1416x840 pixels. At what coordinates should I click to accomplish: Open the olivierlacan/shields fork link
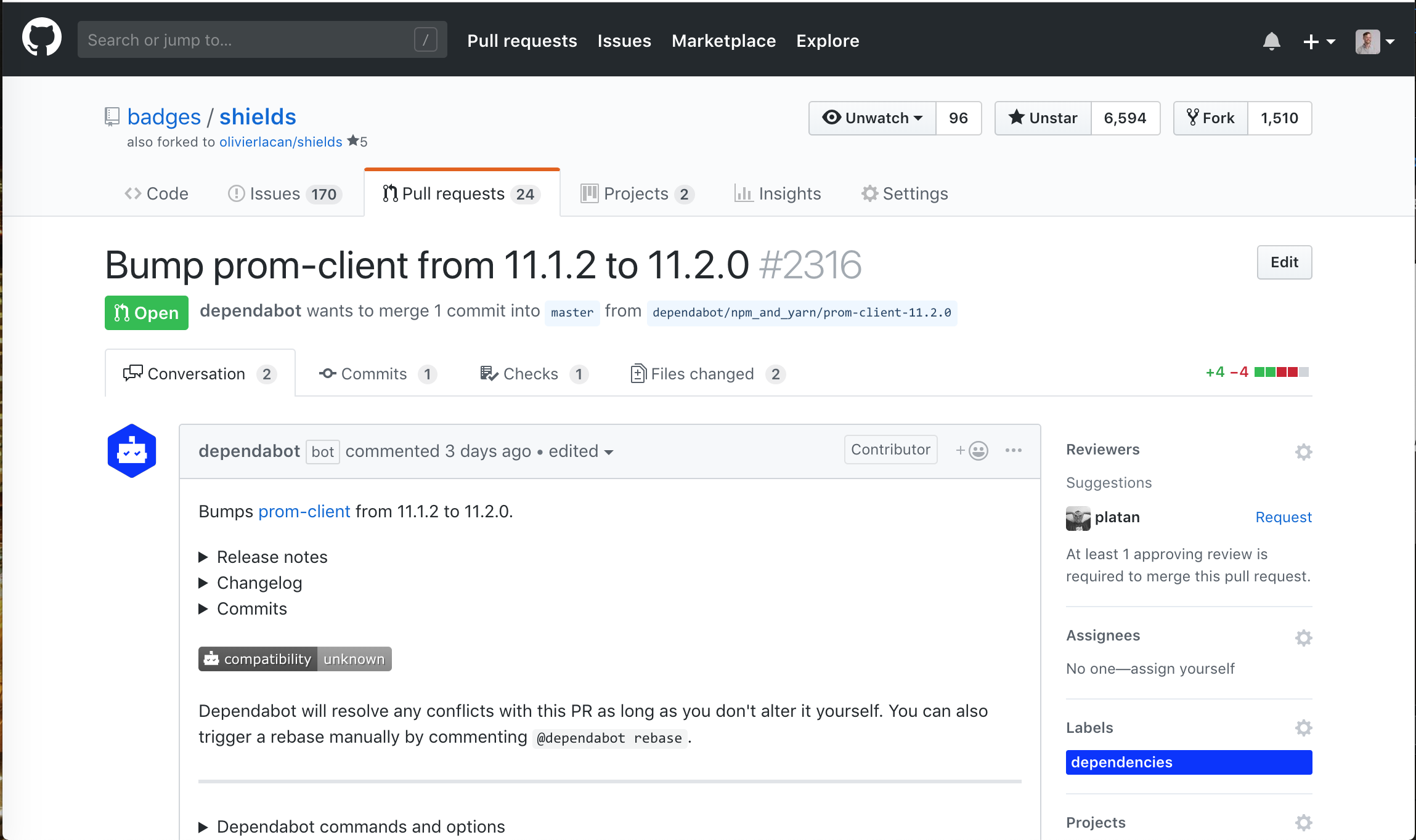coord(280,142)
